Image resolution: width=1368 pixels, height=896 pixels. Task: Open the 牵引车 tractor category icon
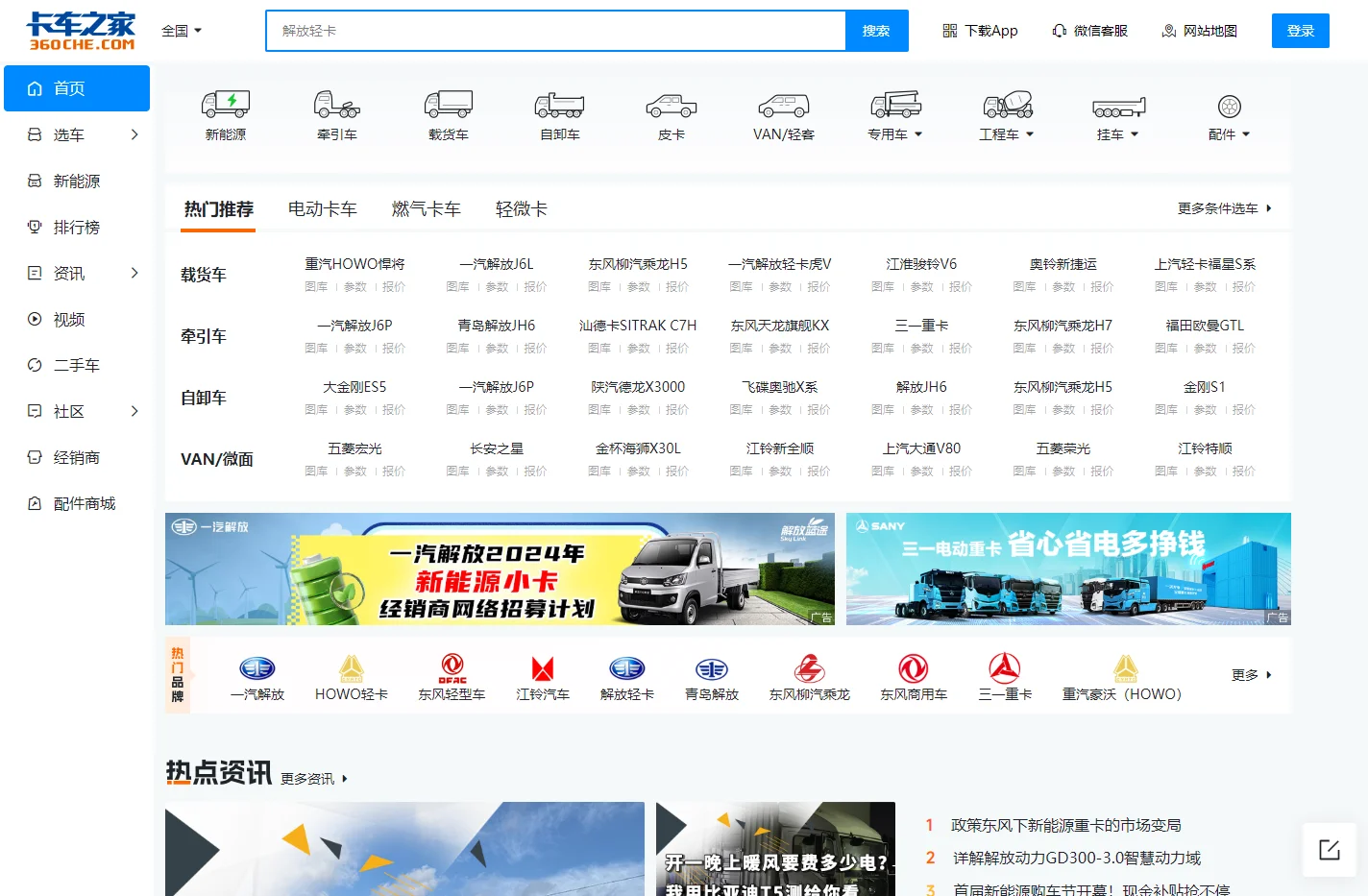click(x=337, y=104)
